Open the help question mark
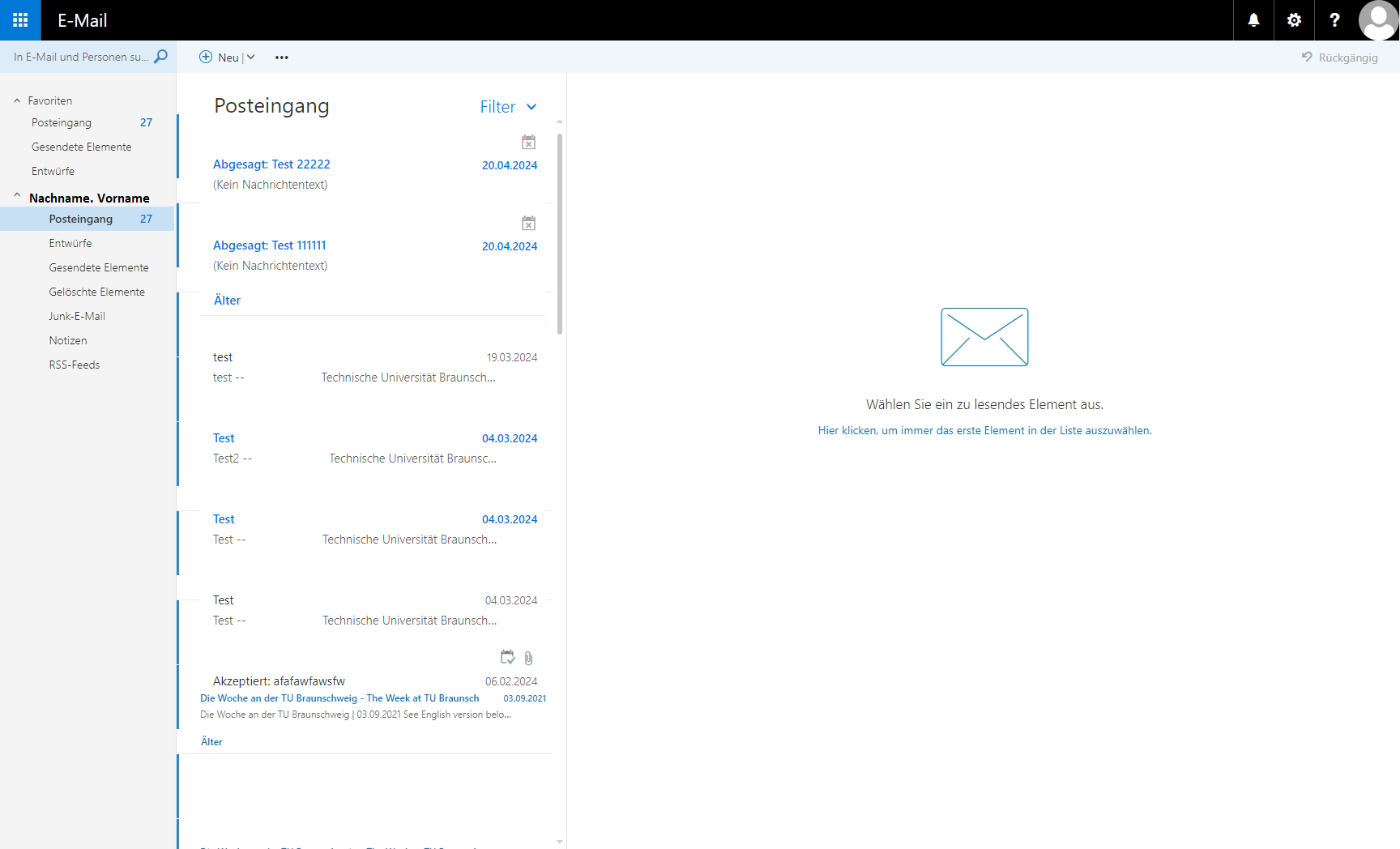This screenshot has width=1400, height=849. (x=1334, y=20)
